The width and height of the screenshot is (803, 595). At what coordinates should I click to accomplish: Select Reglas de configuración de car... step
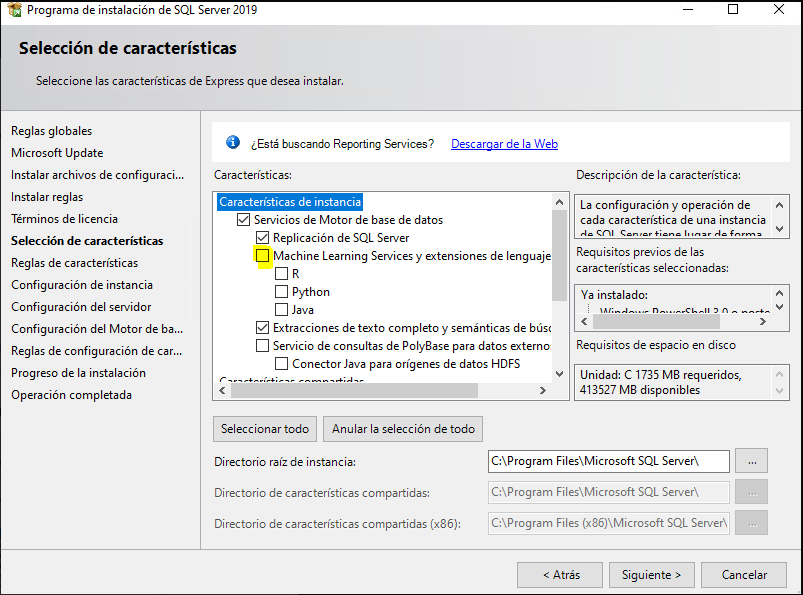96,351
